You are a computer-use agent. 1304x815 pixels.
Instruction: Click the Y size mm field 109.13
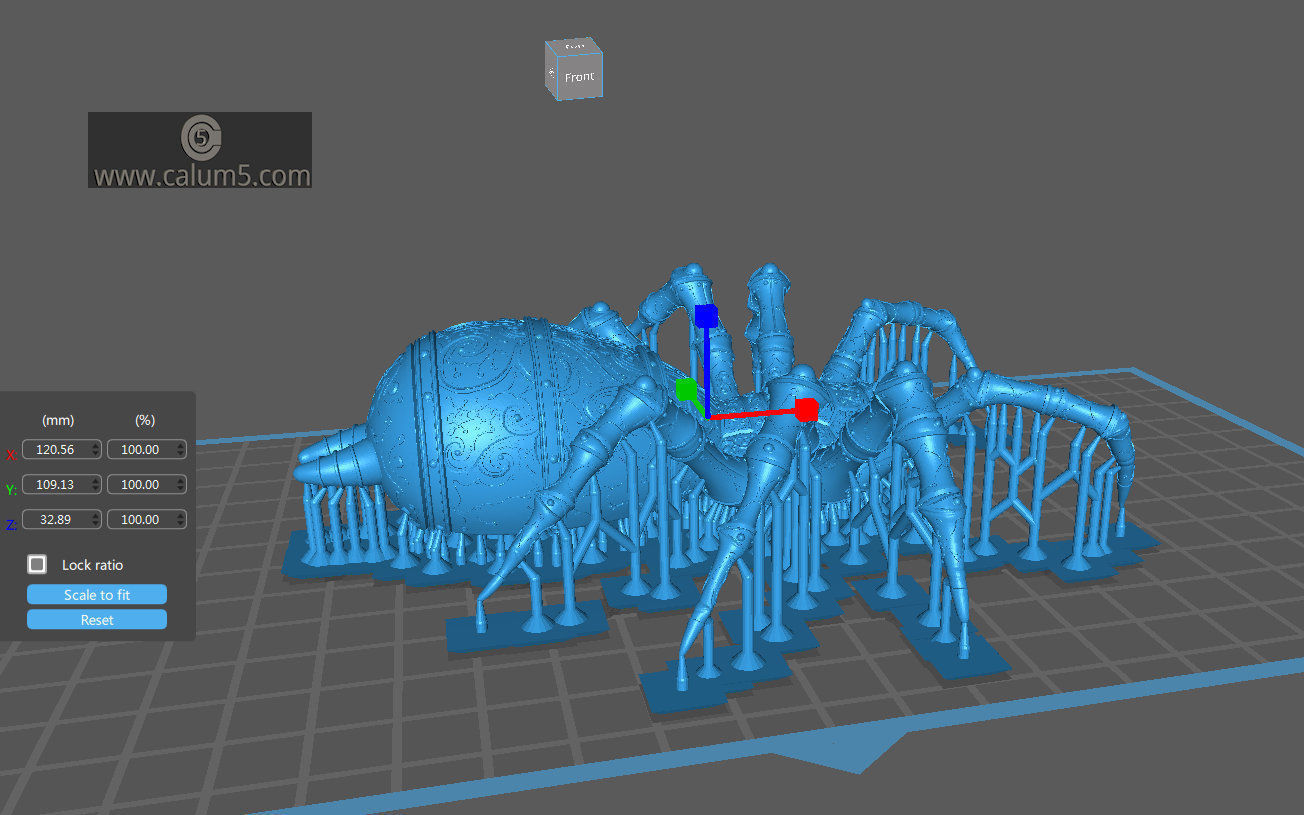61,485
